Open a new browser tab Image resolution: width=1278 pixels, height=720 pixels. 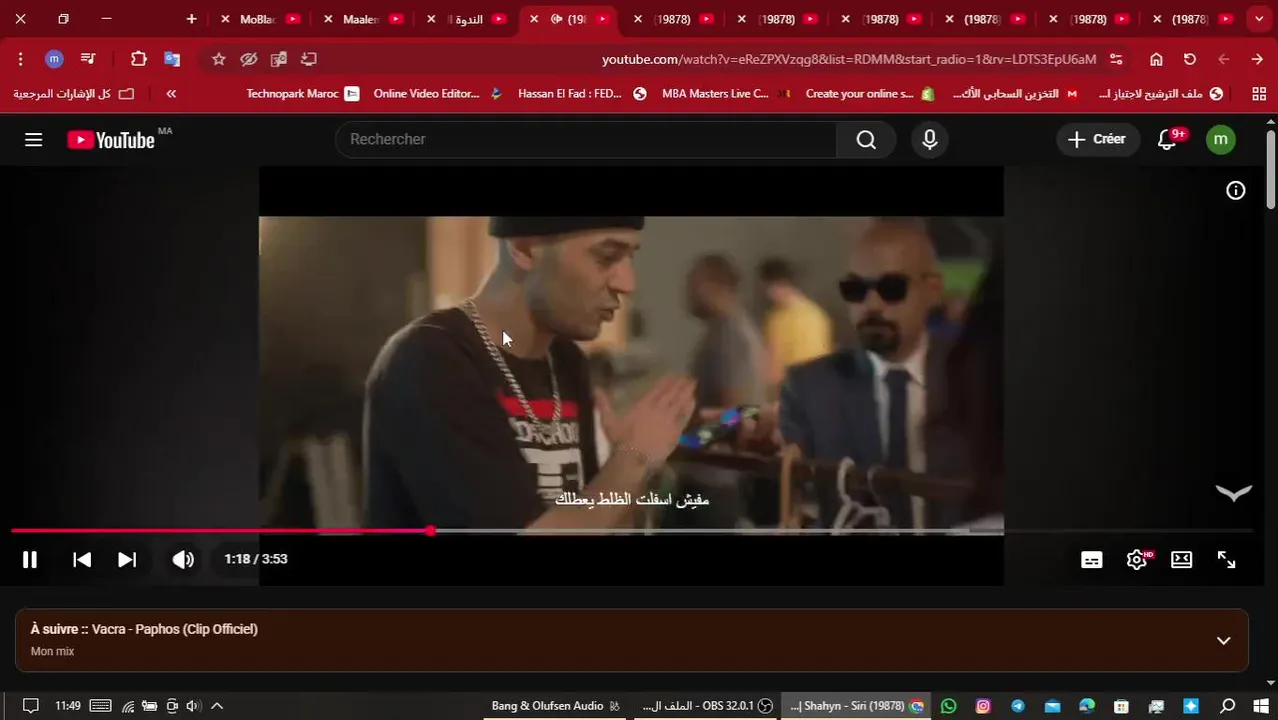click(x=191, y=19)
